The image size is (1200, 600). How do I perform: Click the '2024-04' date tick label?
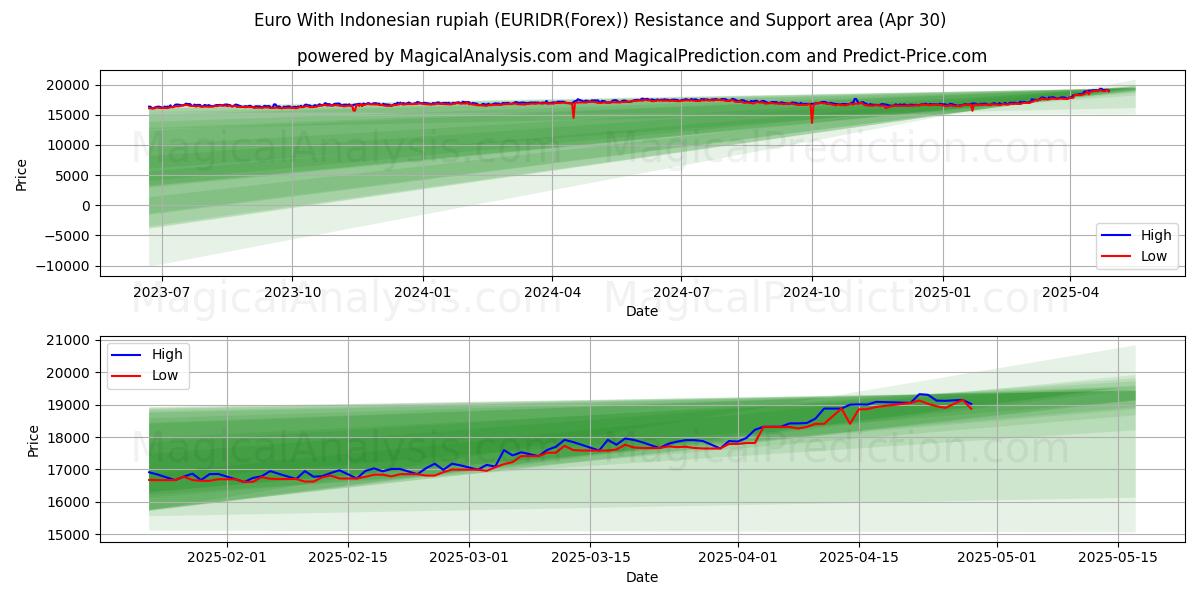tap(552, 292)
